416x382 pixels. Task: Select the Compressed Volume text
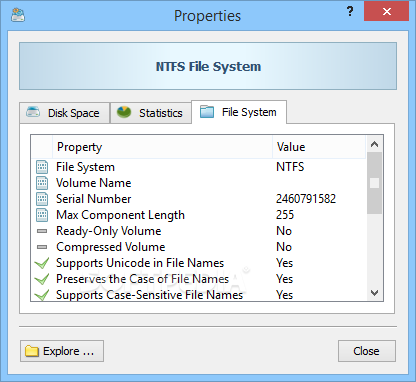(x=111, y=247)
